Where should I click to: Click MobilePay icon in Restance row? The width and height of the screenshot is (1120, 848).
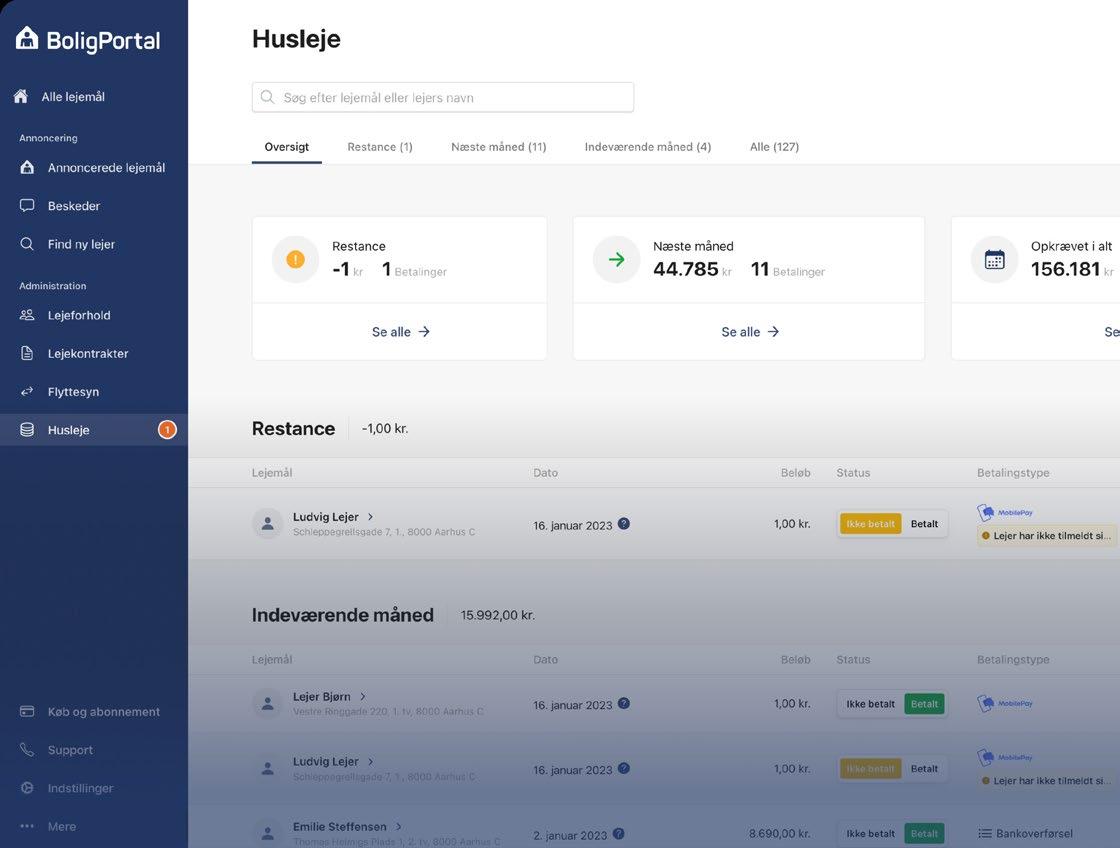click(1004, 512)
